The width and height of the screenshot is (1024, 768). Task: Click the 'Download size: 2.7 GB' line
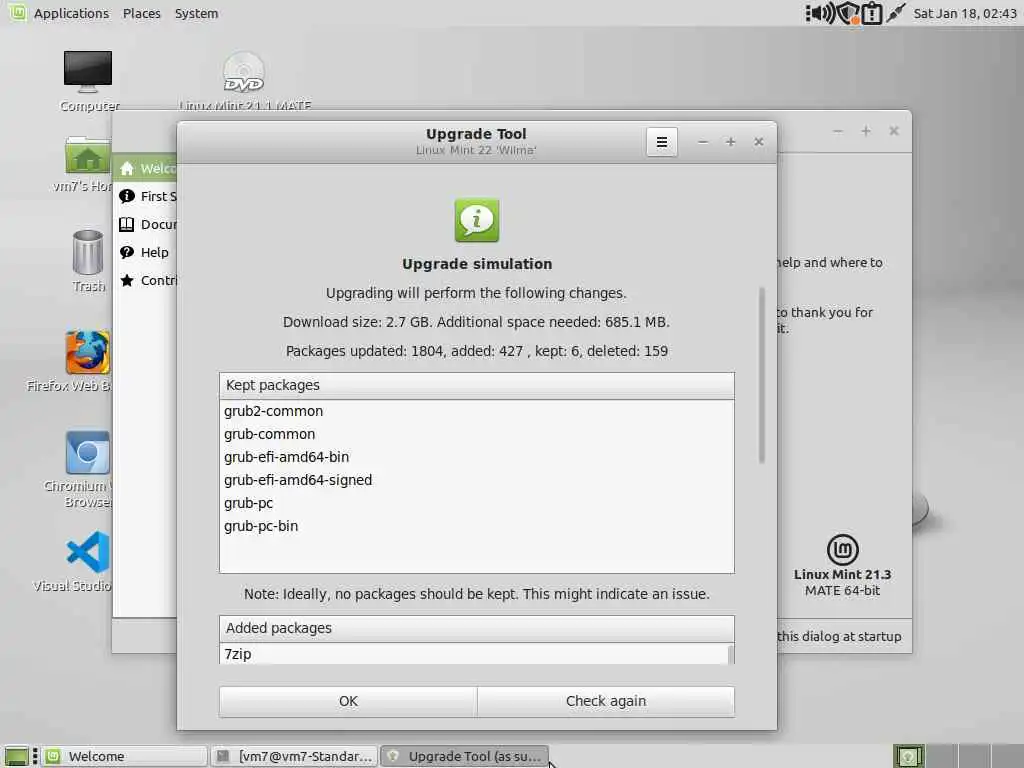click(x=476, y=322)
